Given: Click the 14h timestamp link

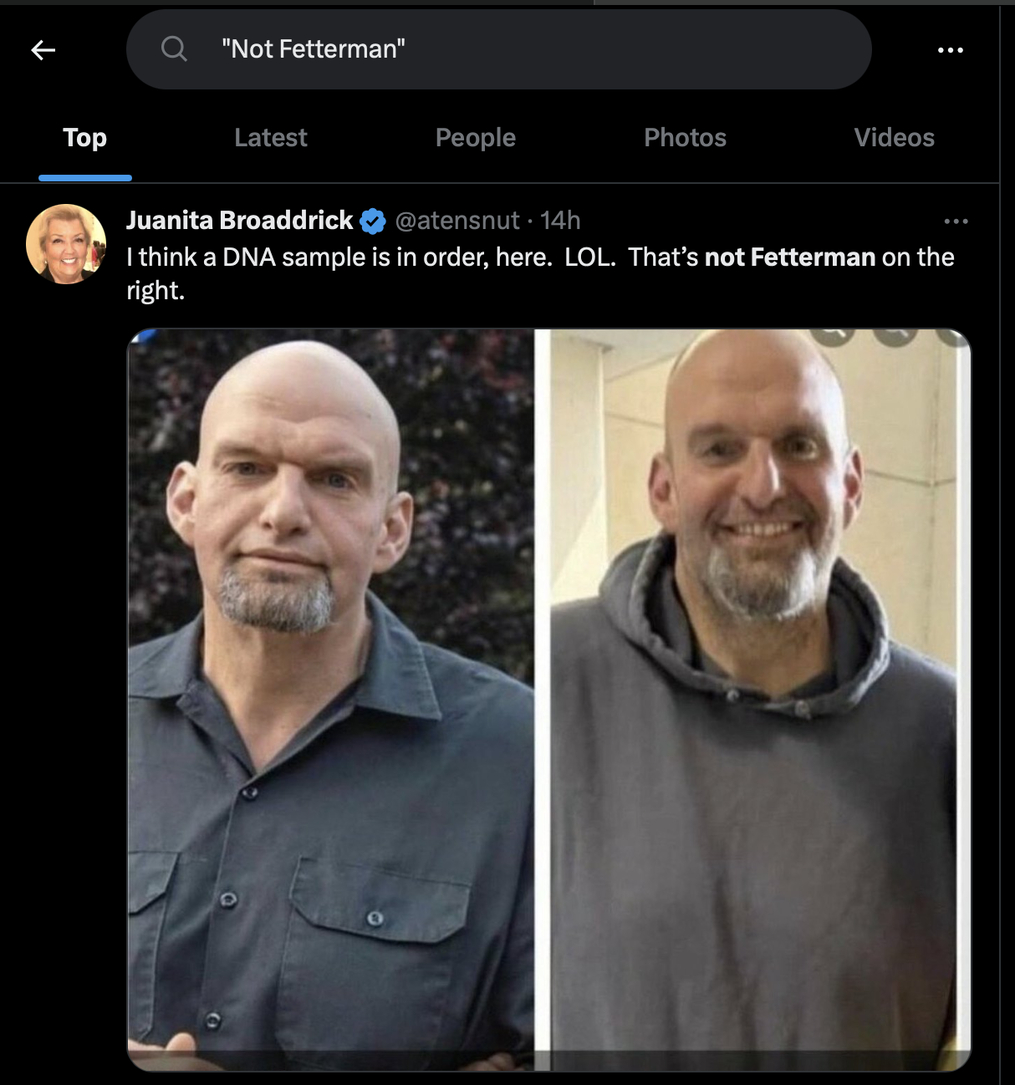Looking at the screenshot, I should pos(560,220).
